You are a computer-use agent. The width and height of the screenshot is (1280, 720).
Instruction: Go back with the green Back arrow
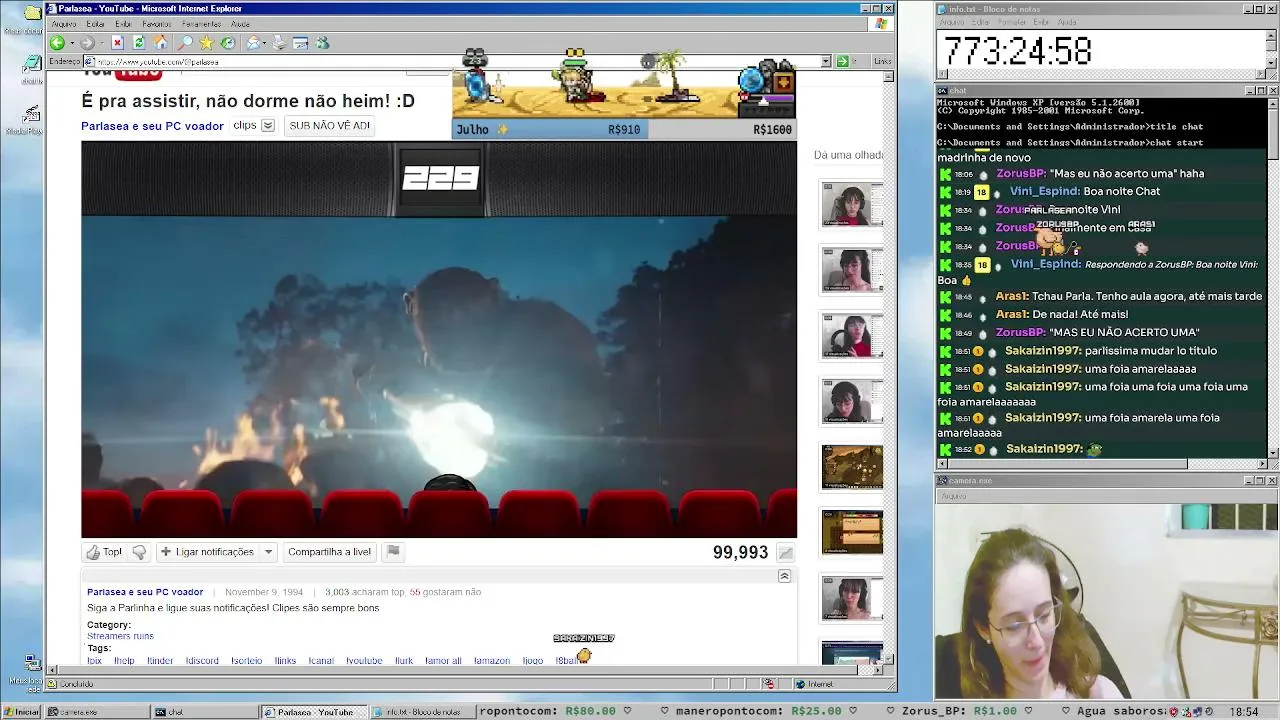(57, 43)
